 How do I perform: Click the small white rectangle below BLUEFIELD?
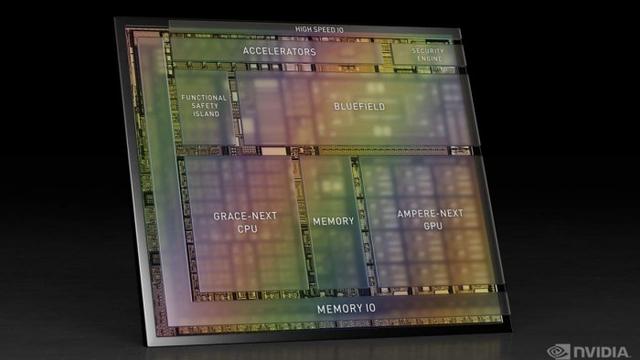[x=273, y=151]
